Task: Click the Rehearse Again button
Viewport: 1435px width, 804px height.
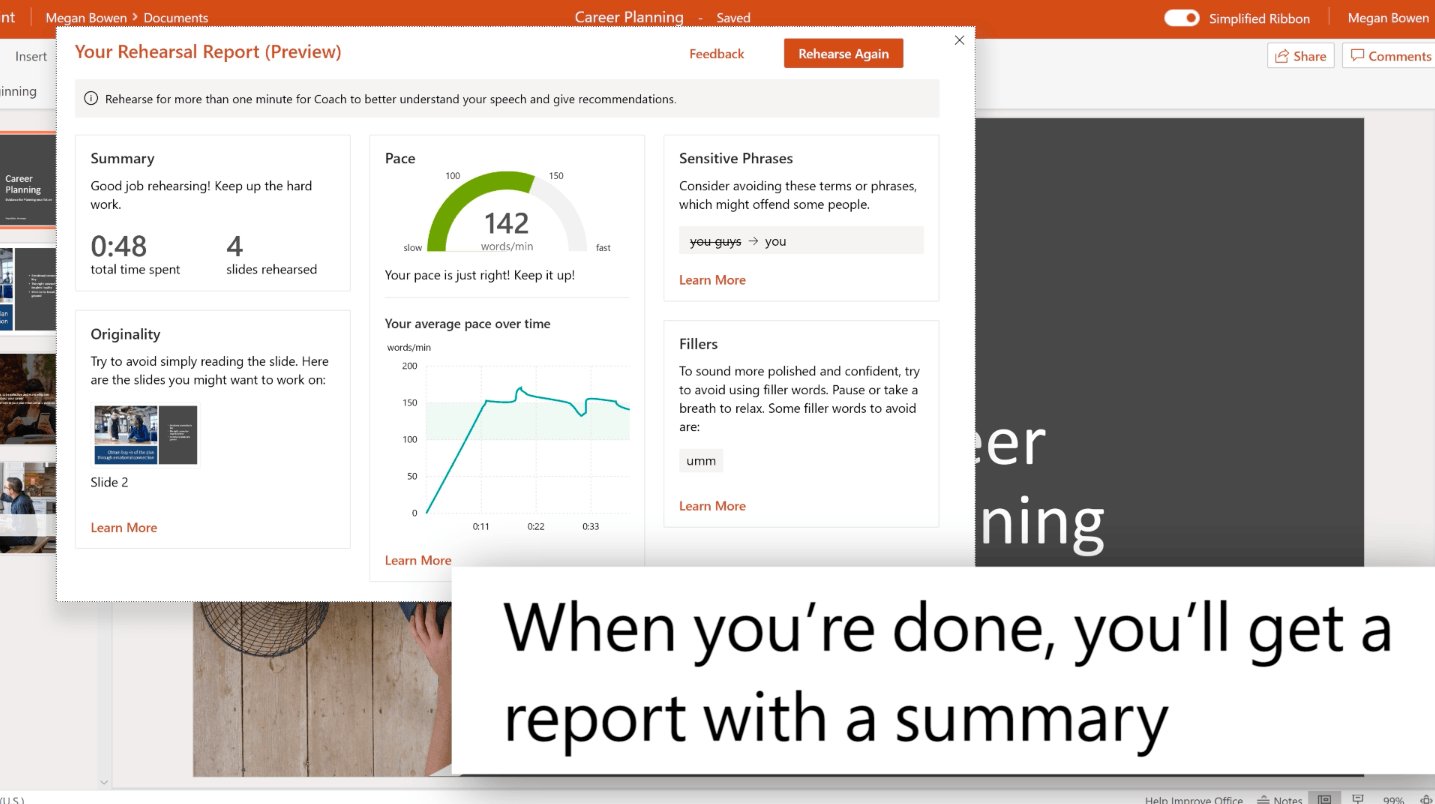Action: coord(843,54)
